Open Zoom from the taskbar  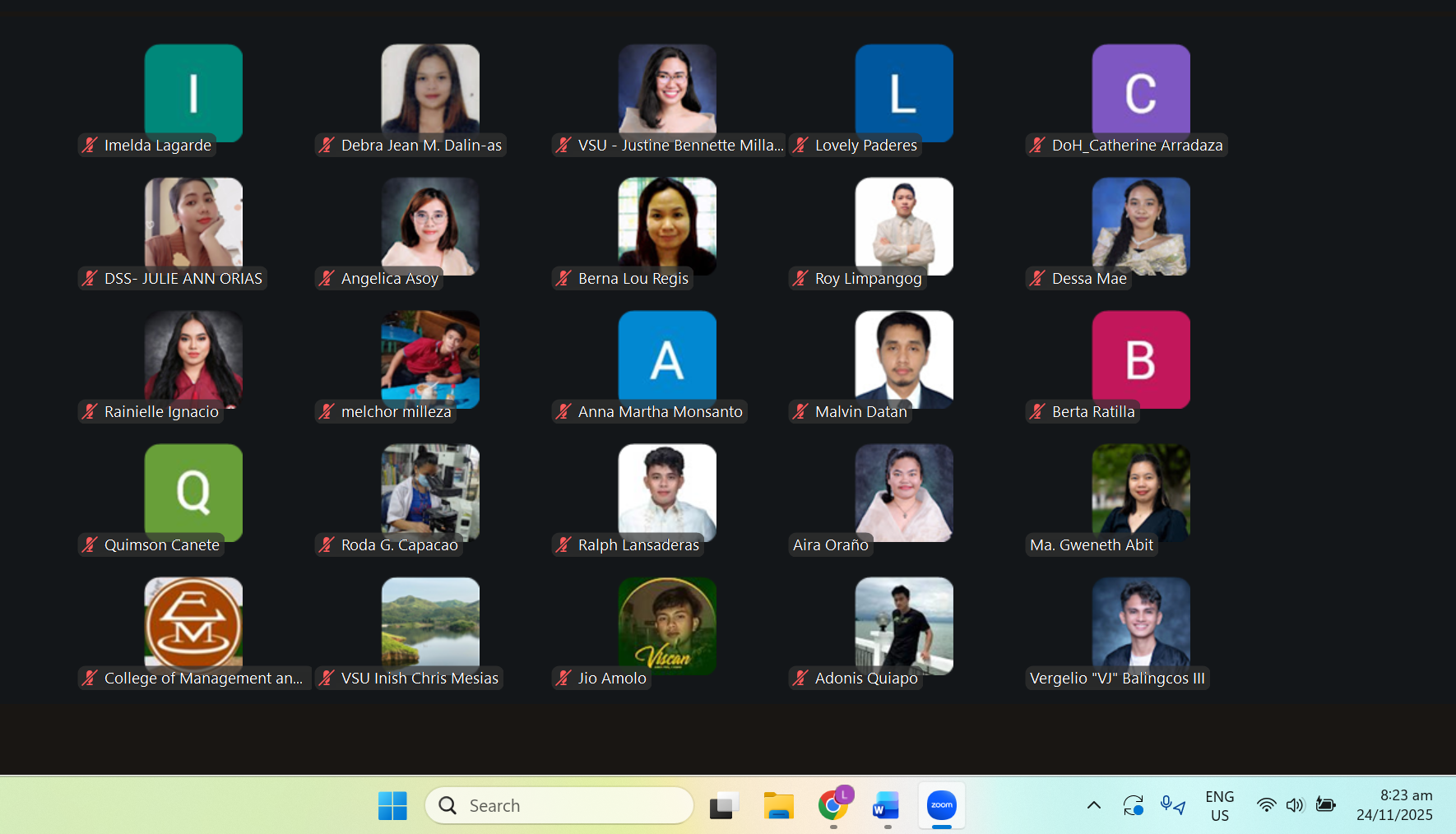941,805
